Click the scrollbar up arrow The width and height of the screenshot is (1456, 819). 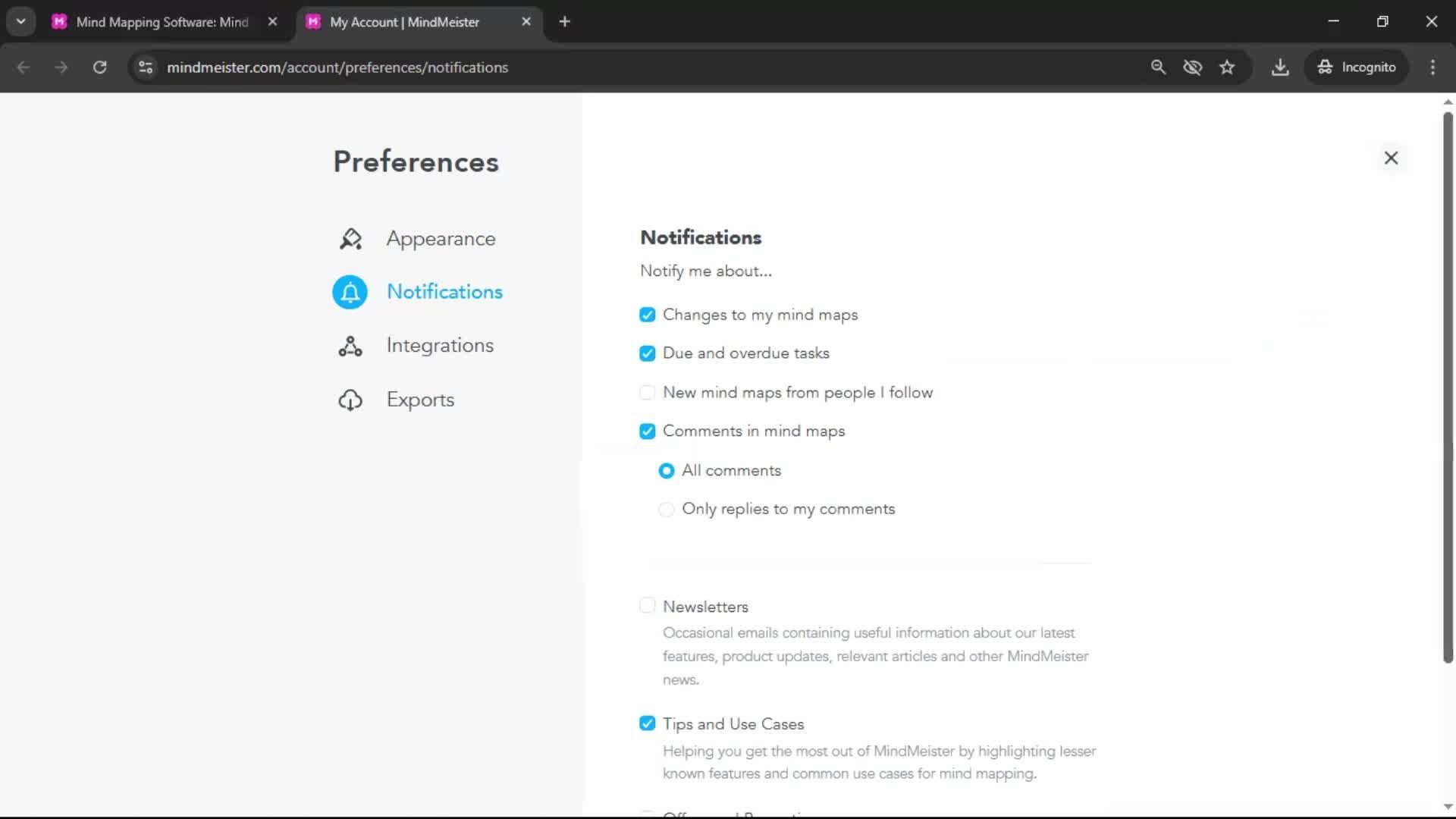pyautogui.click(x=1448, y=102)
